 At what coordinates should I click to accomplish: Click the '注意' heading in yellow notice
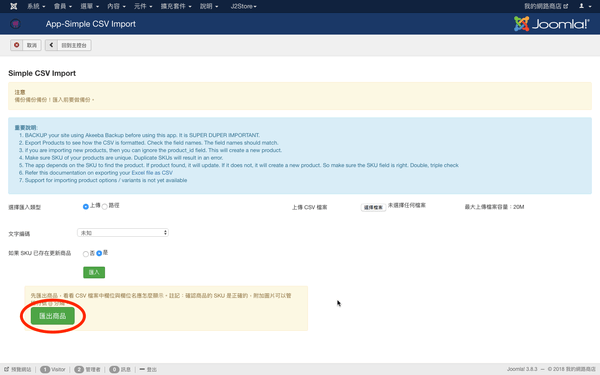[20, 92]
